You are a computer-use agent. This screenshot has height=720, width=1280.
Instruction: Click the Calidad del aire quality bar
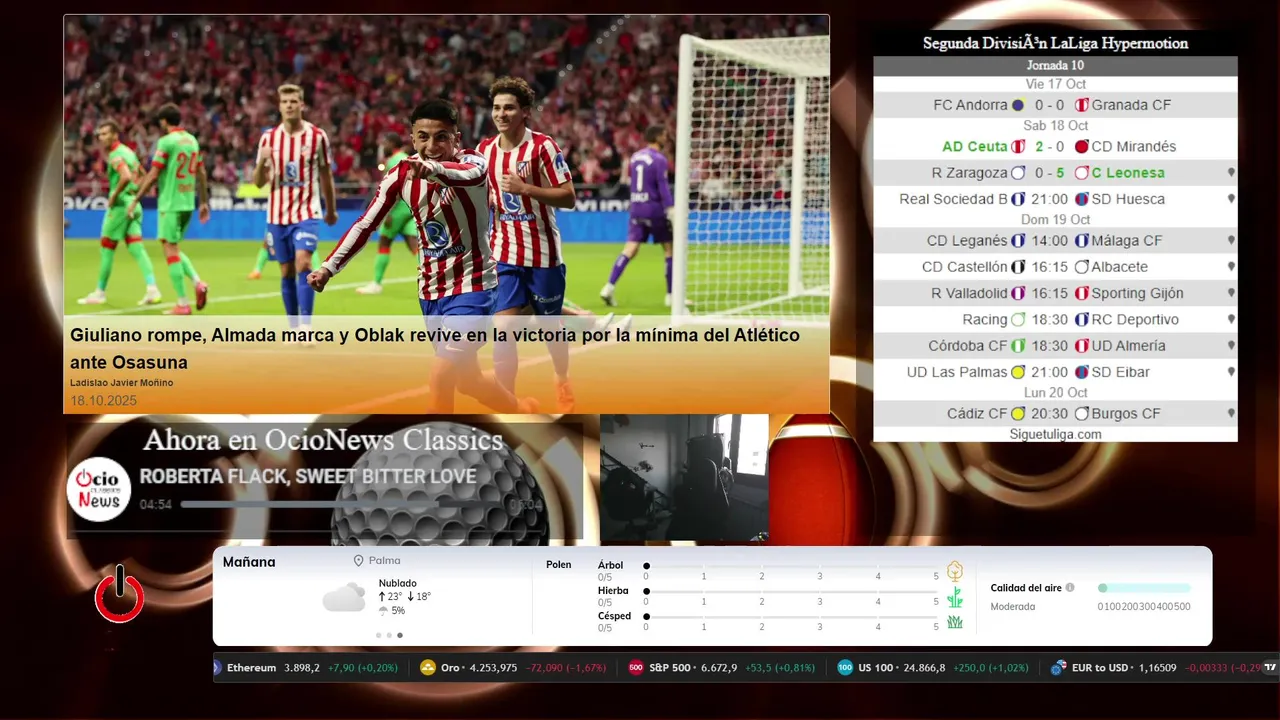[x=1144, y=588]
